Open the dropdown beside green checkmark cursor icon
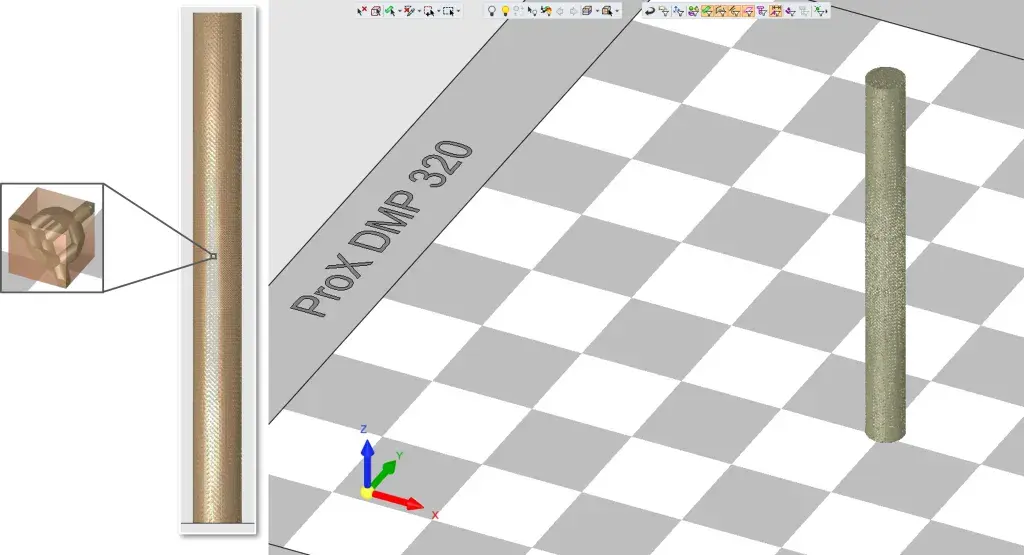The height and width of the screenshot is (555, 1024). pyautogui.click(x=400, y=11)
